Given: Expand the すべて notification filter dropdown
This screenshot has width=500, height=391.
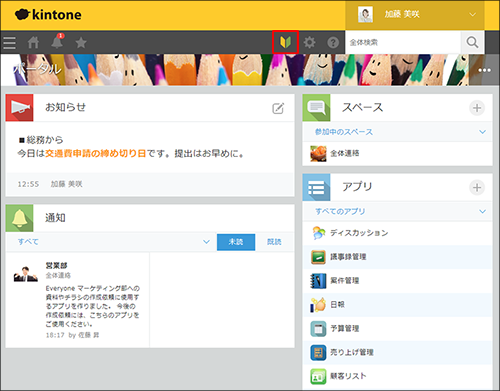Looking at the screenshot, I should [x=112, y=242].
